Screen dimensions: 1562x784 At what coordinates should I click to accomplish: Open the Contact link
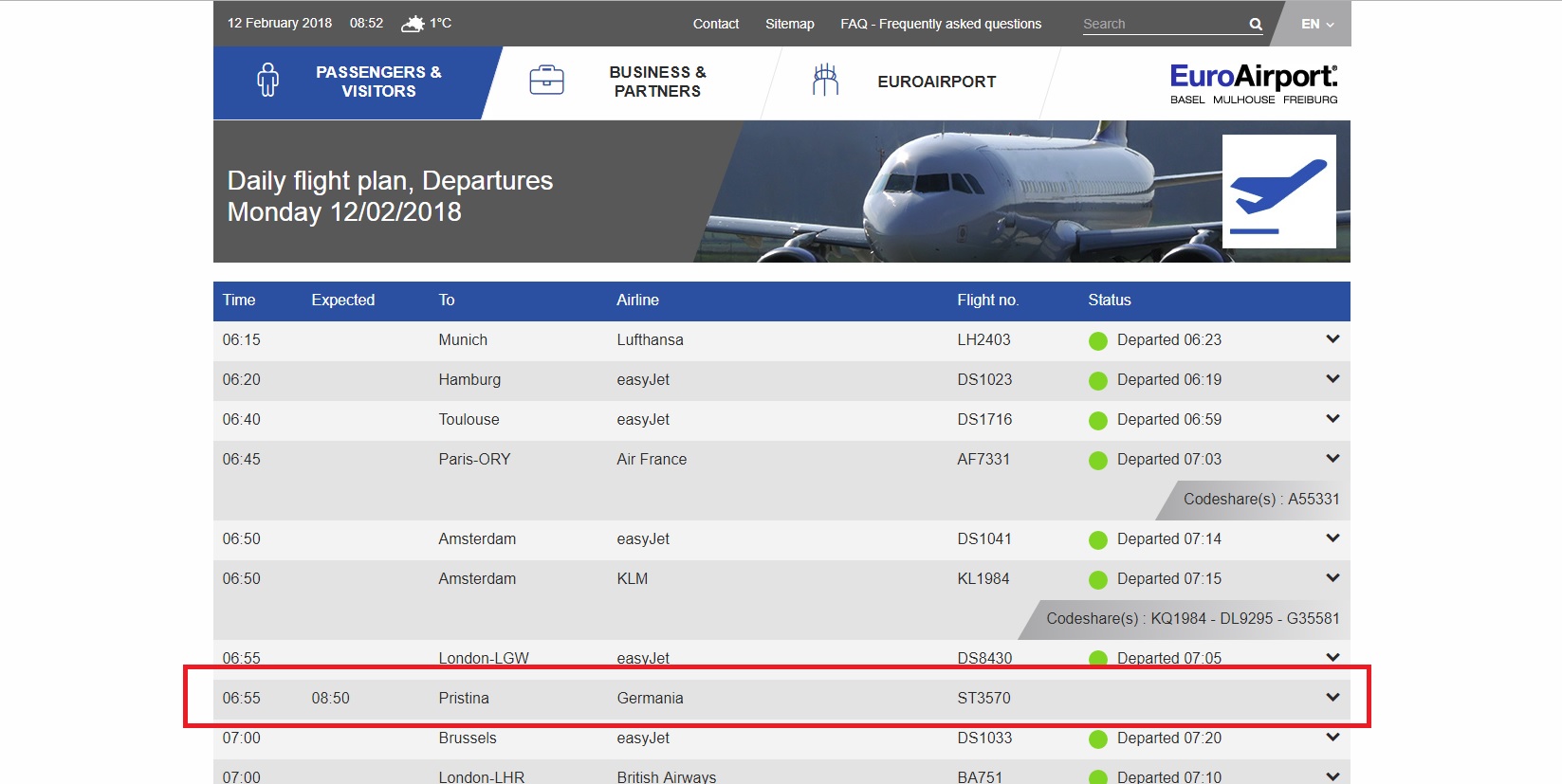click(x=716, y=24)
